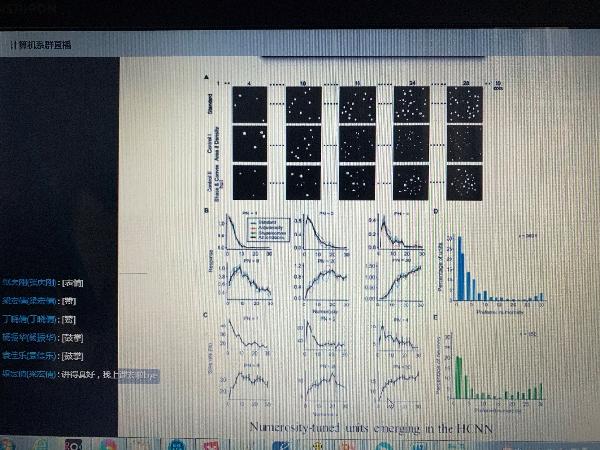
Task: Click the densest Standard dot array image
Action: tap(463, 104)
